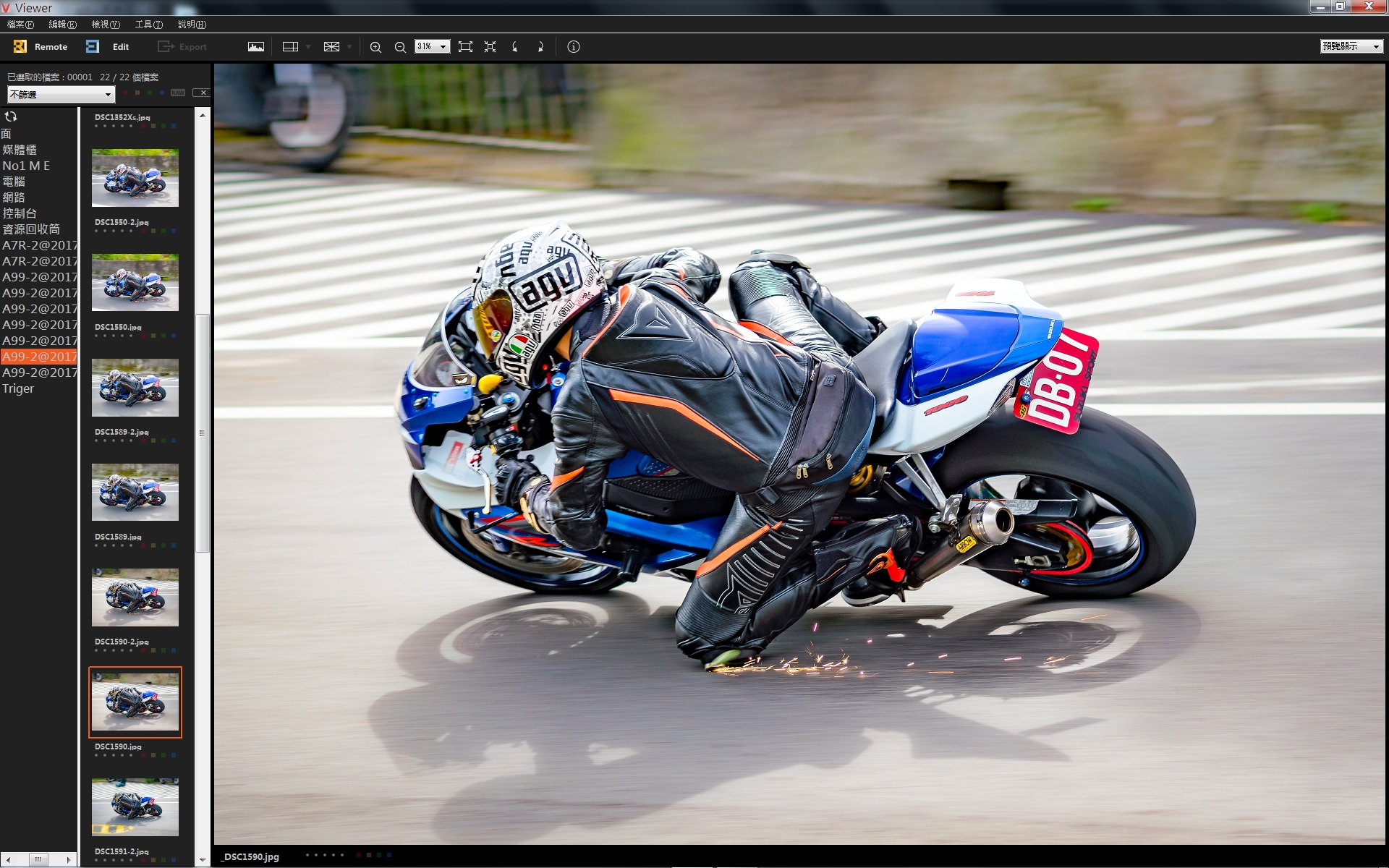The image size is (1389, 868).
Task: Select the DSC1589.jpg thumbnail
Action: [x=135, y=493]
